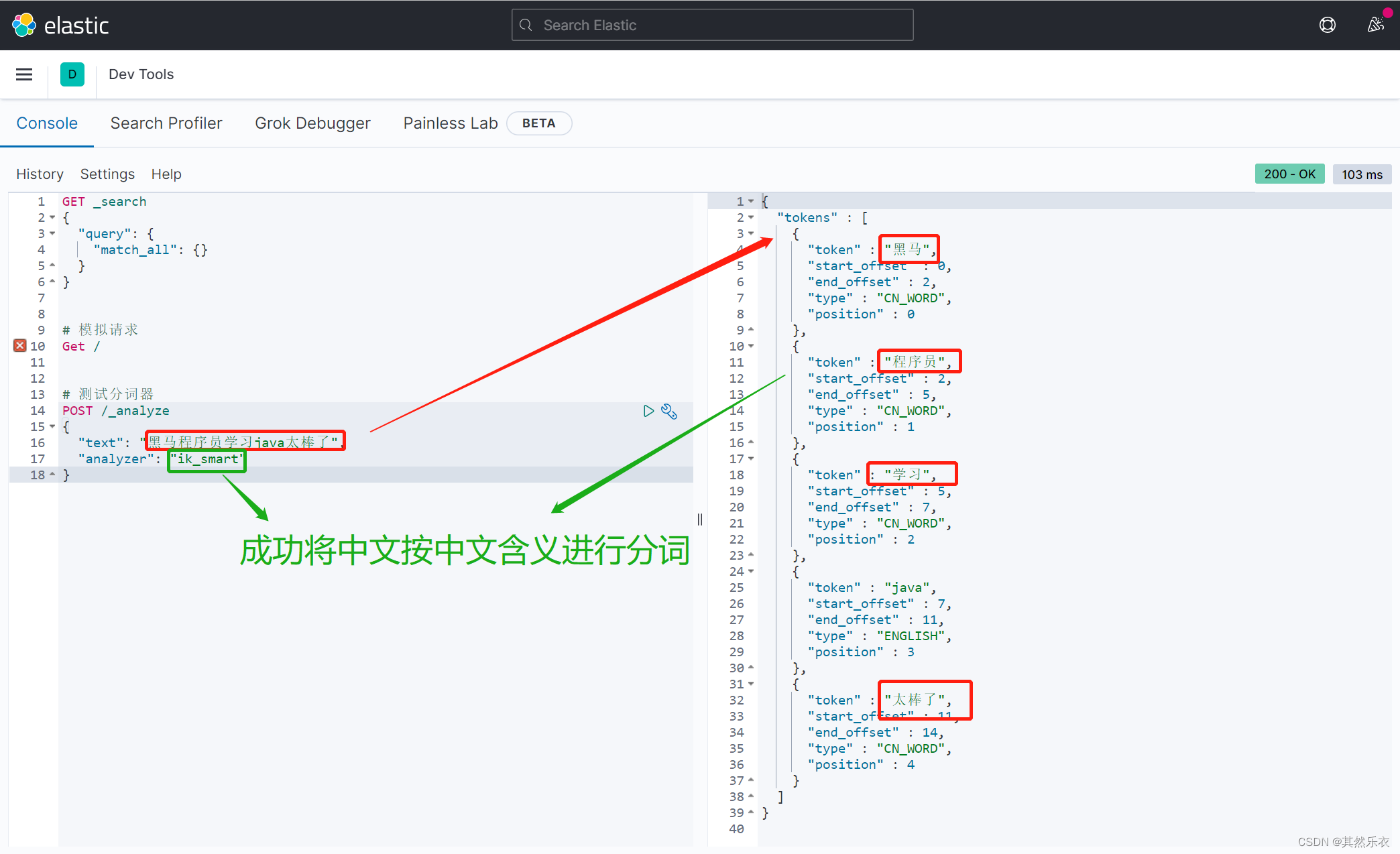Collapse the tokens array on output line 2
Image resolution: width=1400 pixels, height=854 pixels.
point(751,218)
